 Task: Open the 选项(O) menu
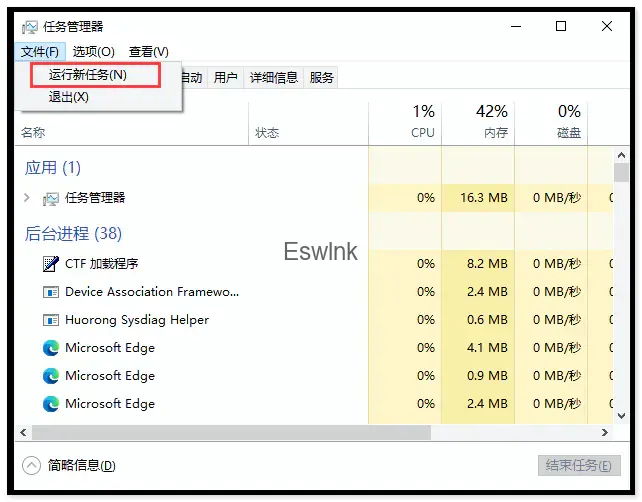pos(94,52)
